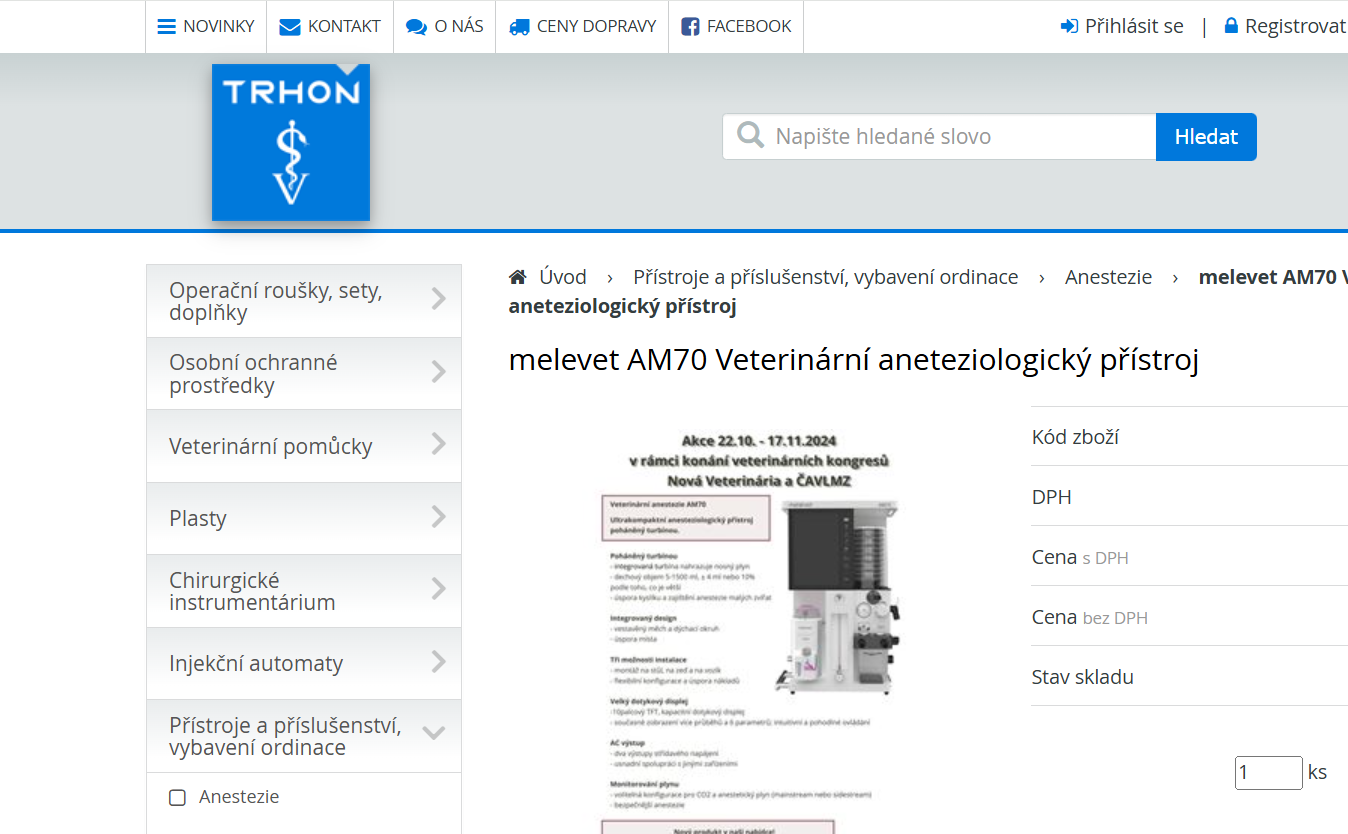
Task: Click the truck icon beside CENY DOPRAVY
Action: coord(519,27)
